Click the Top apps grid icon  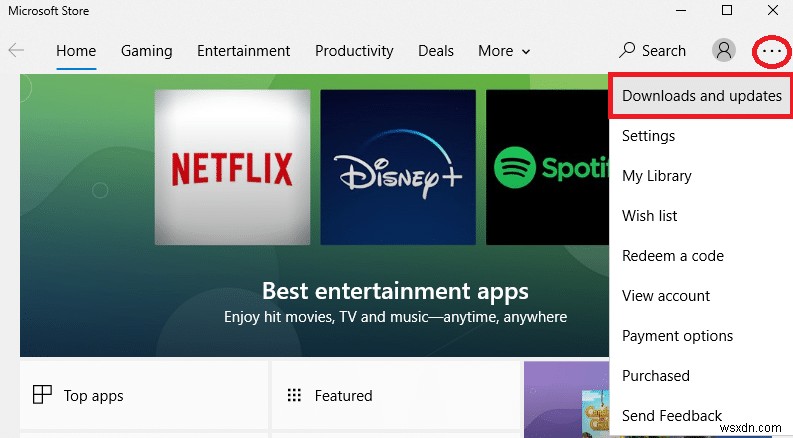click(x=42, y=395)
